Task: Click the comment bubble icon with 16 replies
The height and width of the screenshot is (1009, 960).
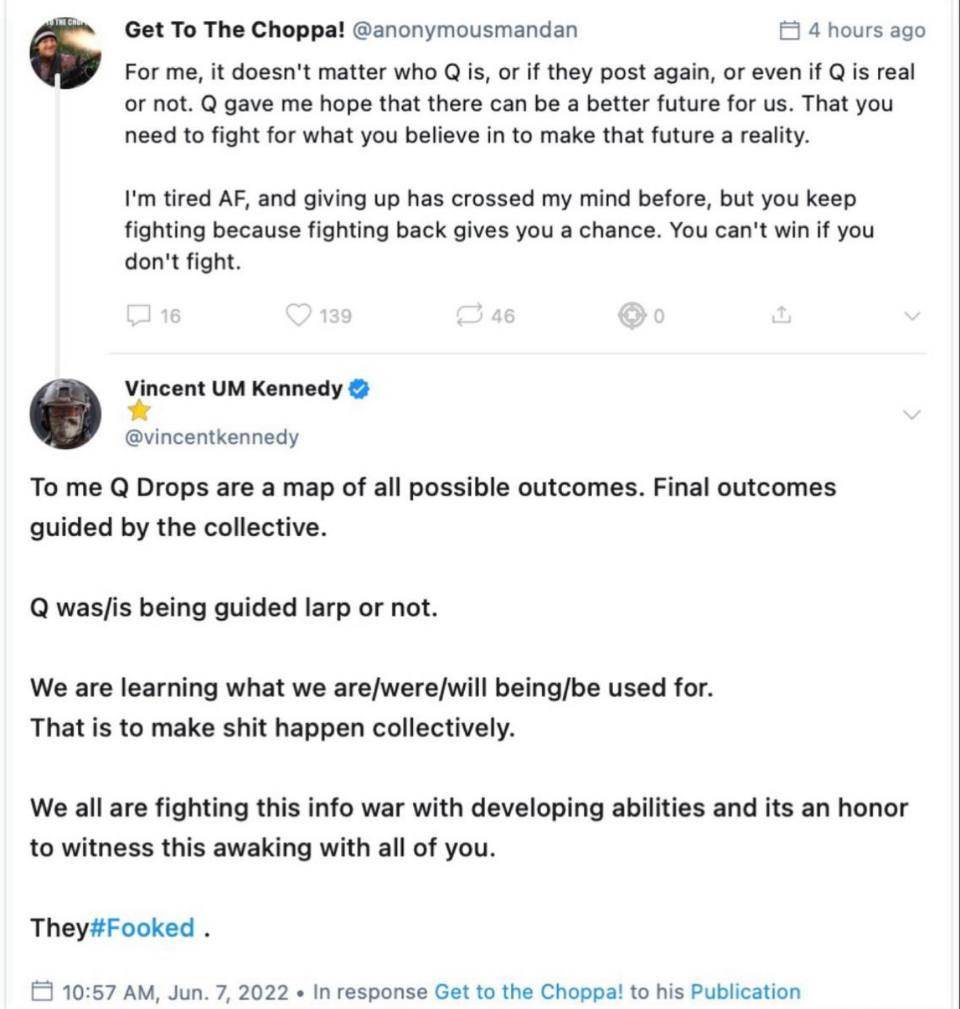Action: [137, 316]
